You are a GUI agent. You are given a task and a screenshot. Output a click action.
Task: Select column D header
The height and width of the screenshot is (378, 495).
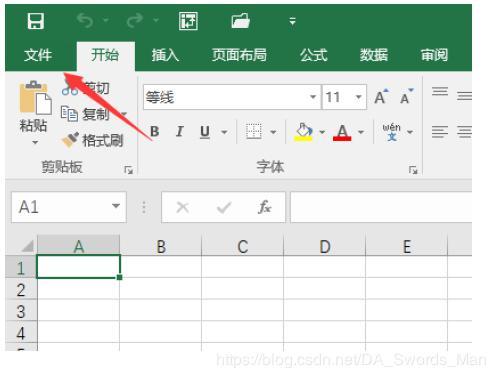(x=325, y=246)
